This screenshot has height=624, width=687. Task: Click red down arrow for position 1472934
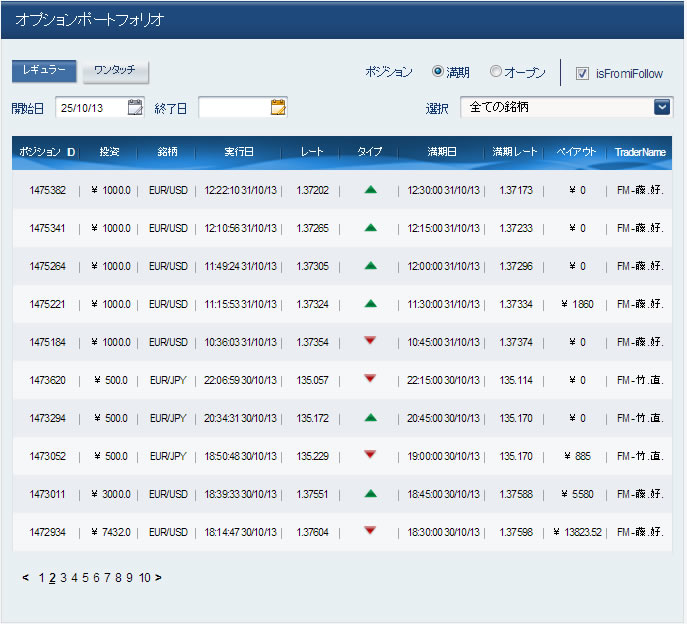[x=370, y=531]
